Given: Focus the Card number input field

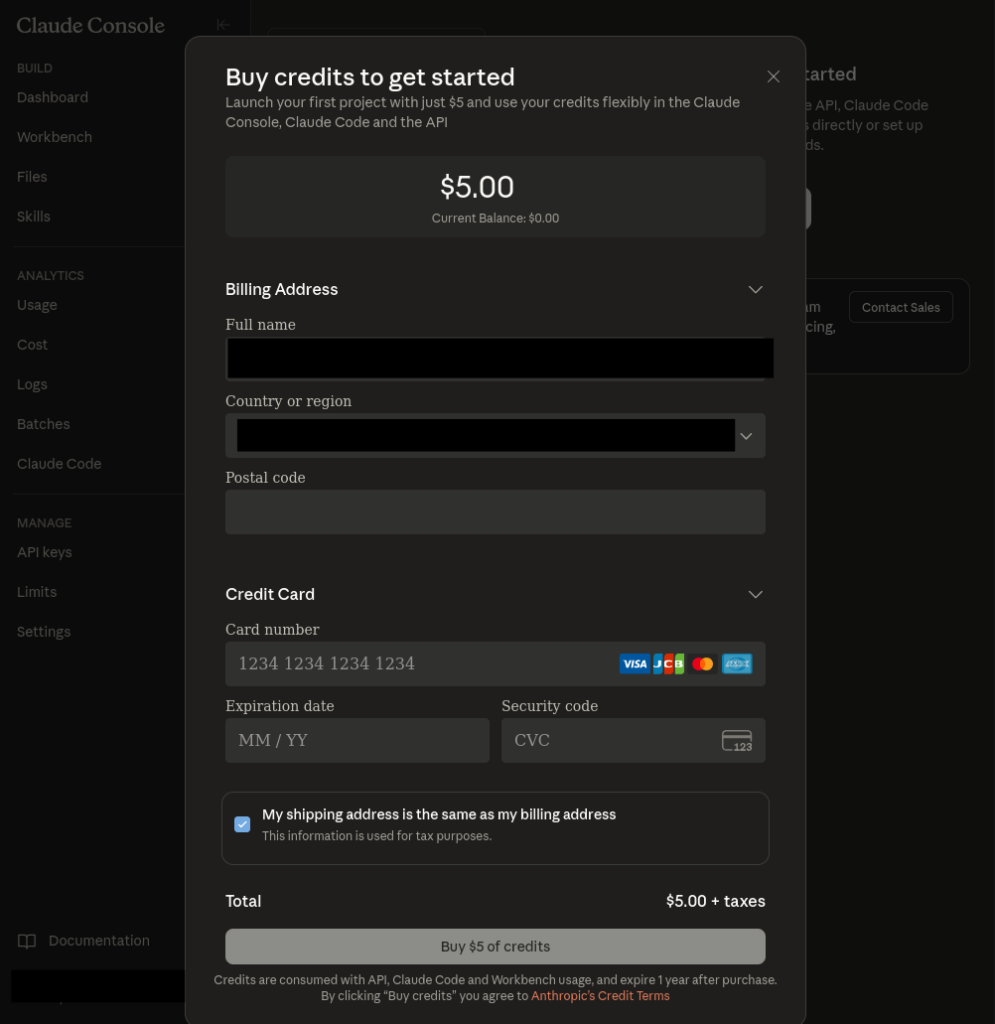Looking at the screenshot, I should pyautogui.click(x=420, y=664).
